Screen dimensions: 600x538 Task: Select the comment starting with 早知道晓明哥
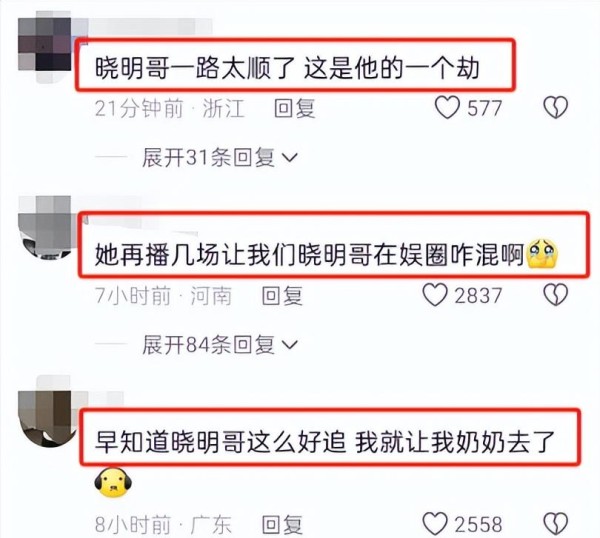[x=324, y=442]
